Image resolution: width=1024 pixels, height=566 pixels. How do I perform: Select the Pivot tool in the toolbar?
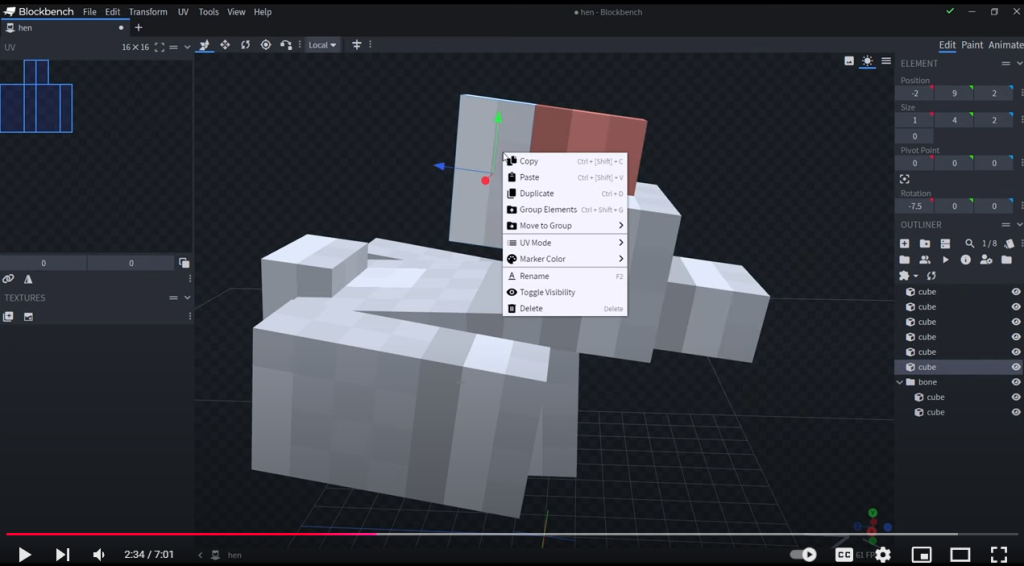pyautogui.click(x=266, y=45)
